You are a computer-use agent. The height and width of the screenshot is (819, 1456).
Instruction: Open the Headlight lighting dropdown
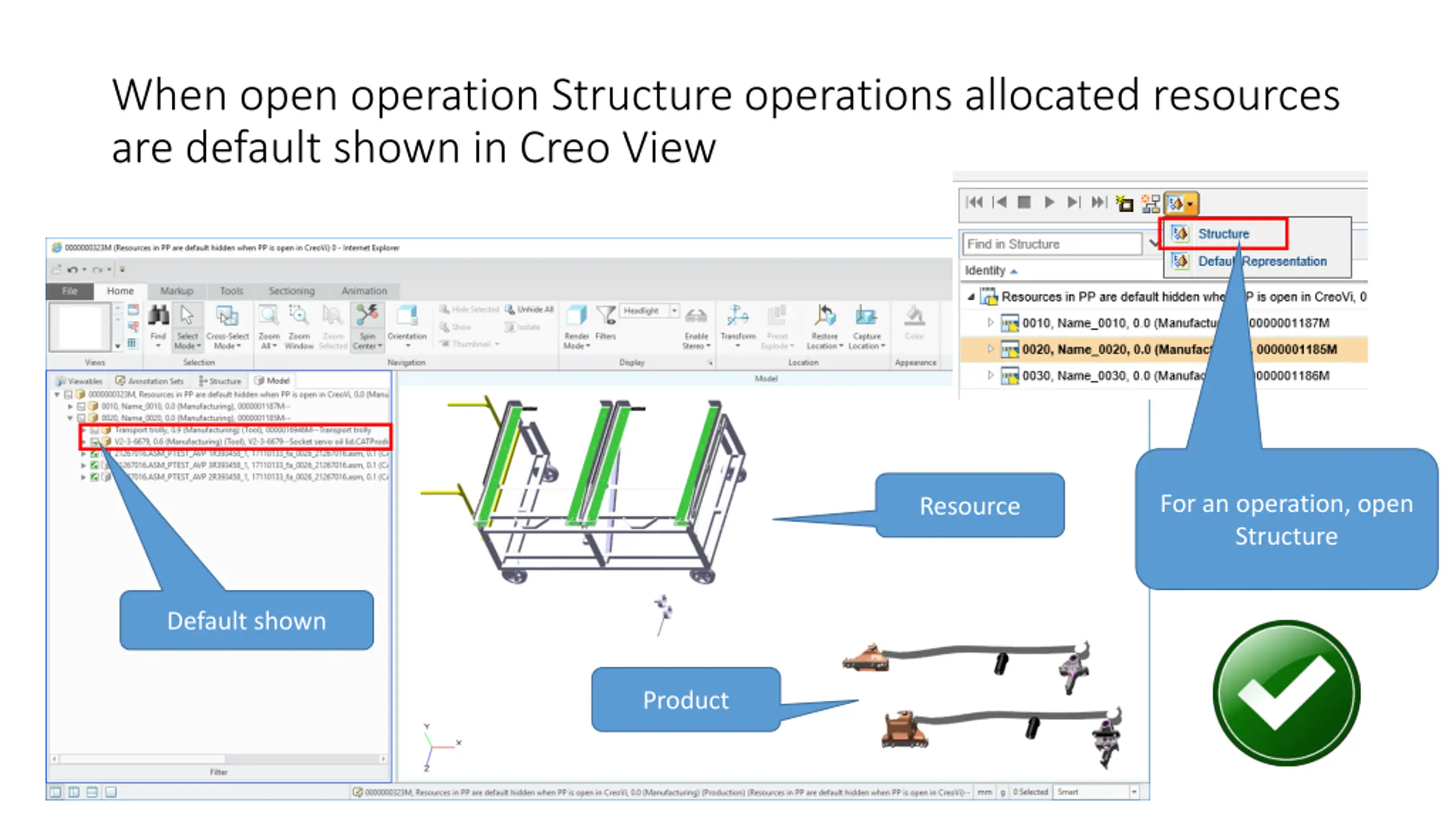(675, 311)
